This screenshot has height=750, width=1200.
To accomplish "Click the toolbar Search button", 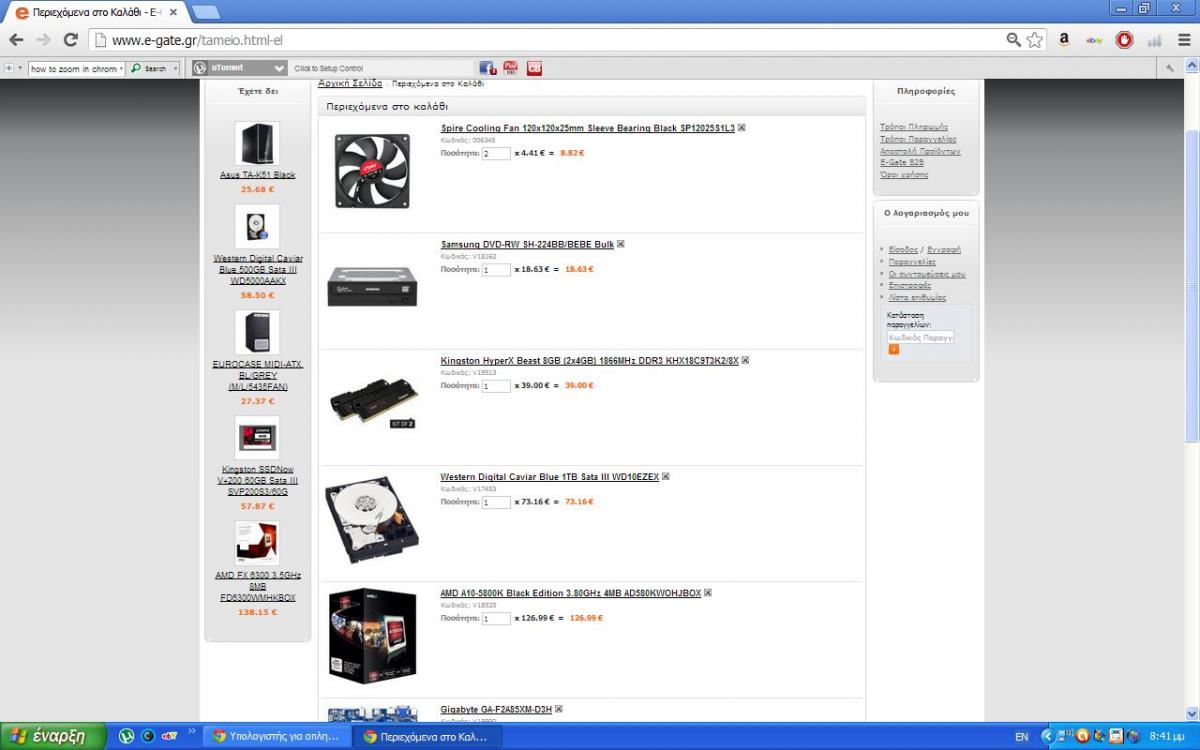I will coord(149,68).
